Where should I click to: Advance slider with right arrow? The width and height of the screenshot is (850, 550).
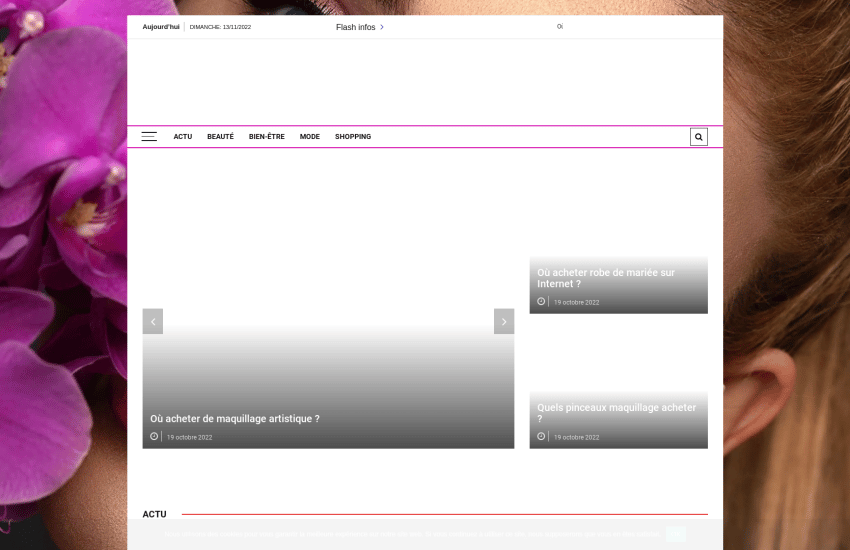pyautogui.click(x=504, y=321)
